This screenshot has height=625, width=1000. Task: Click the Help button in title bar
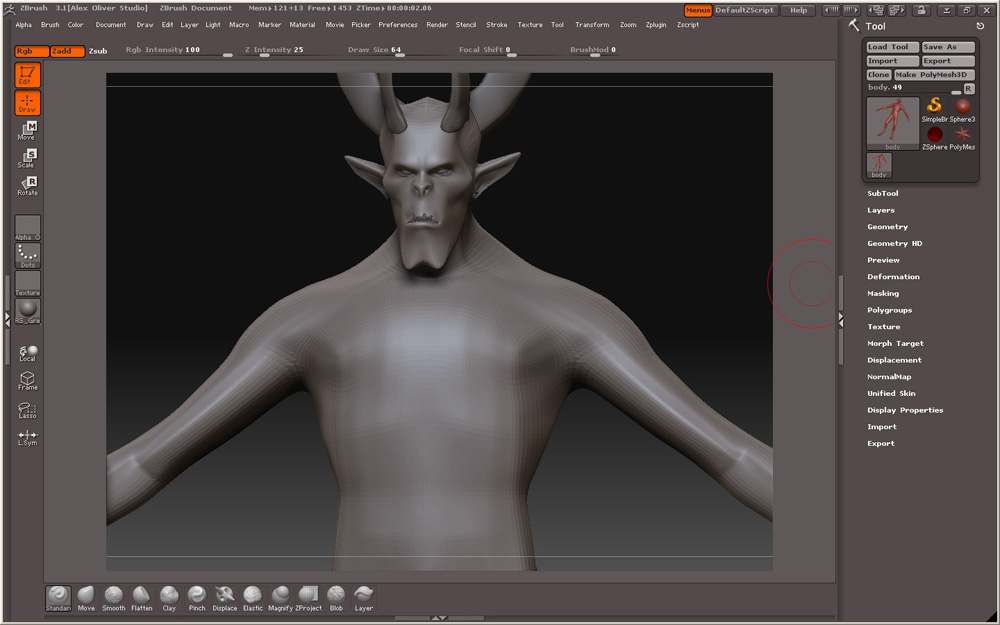pos(798,10)
